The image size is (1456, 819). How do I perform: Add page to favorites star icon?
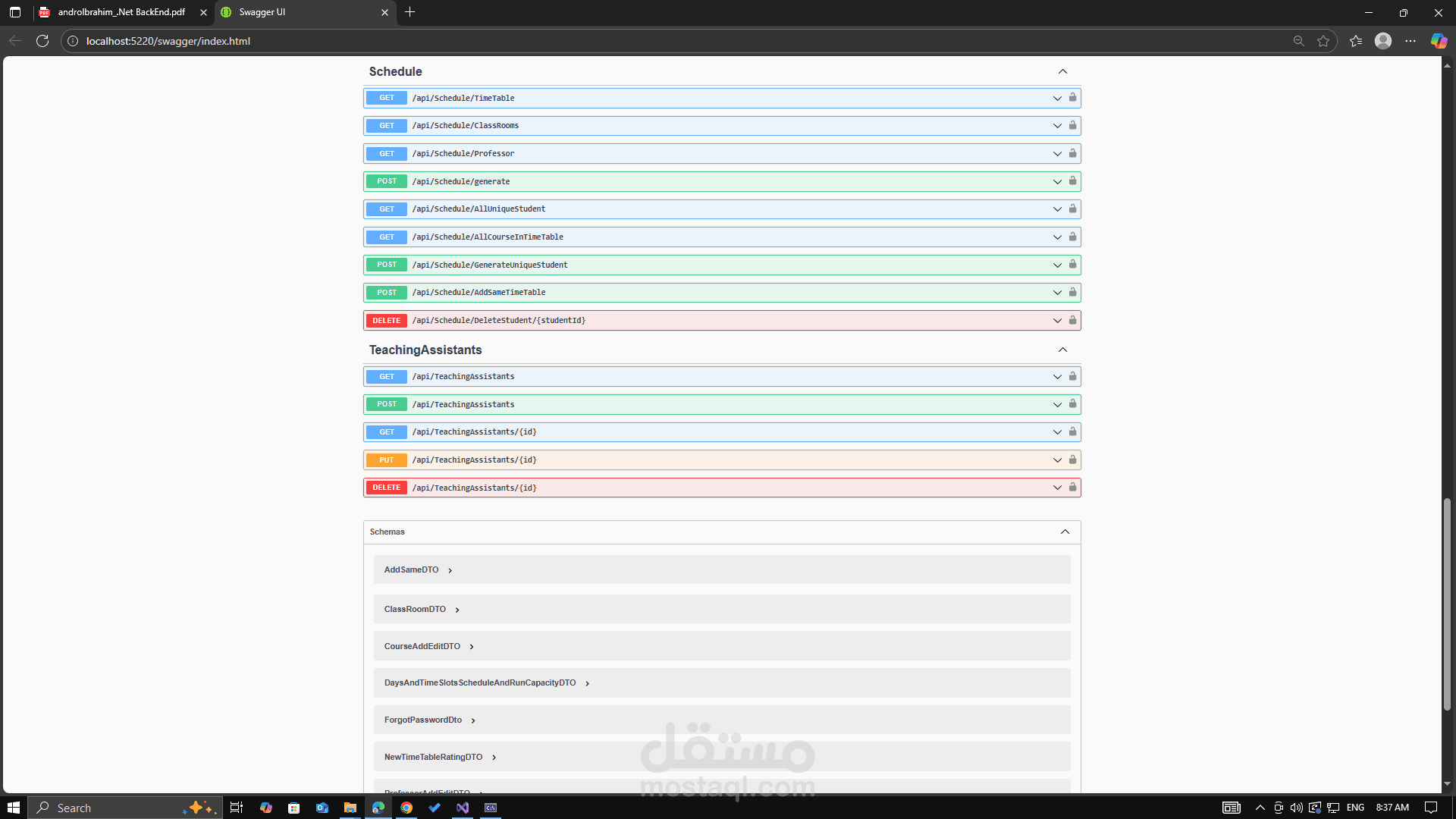tap(1323, 41)
